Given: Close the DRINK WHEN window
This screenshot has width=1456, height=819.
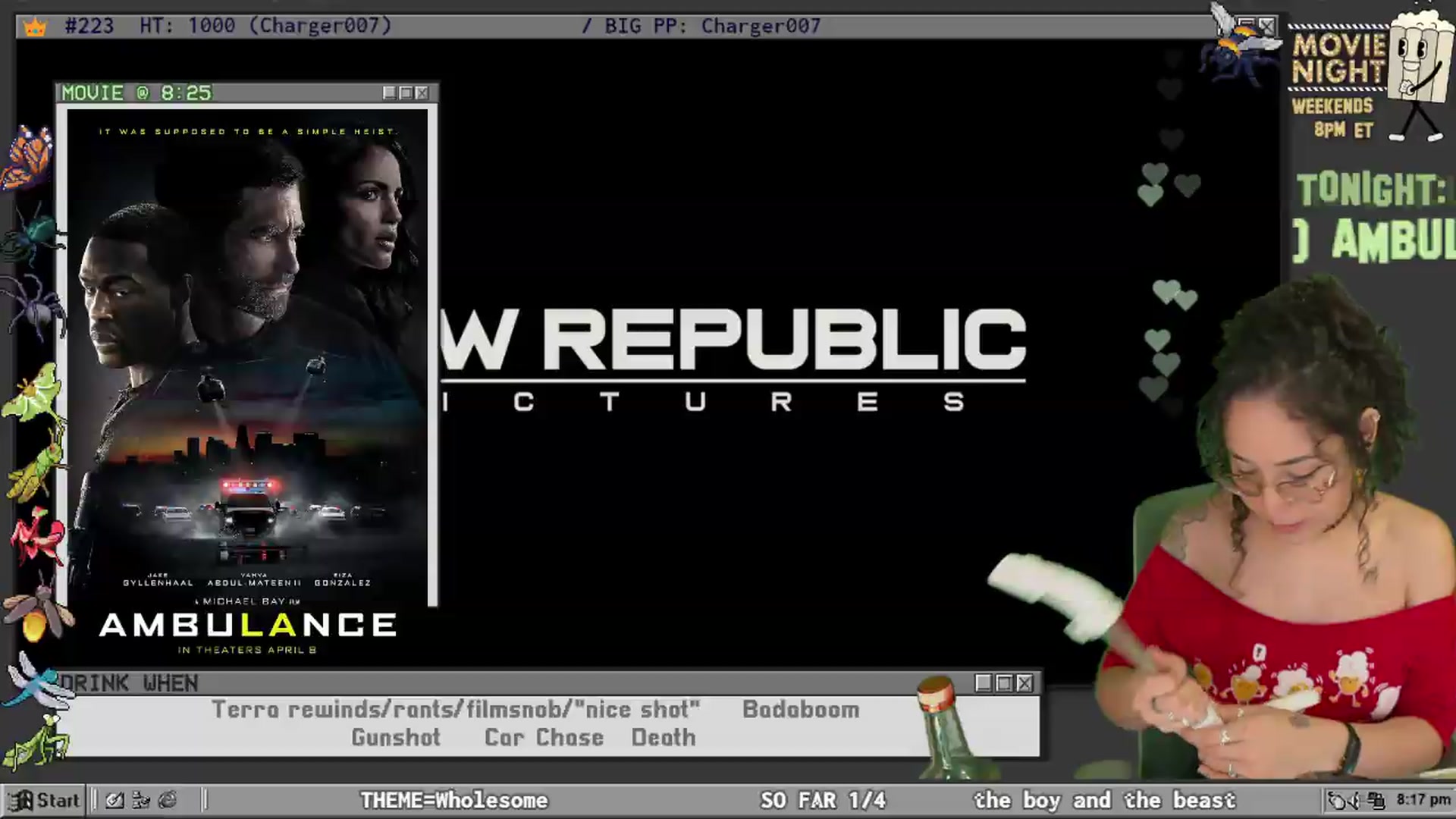Looking at the screenshot, I should coord(1025,683).
